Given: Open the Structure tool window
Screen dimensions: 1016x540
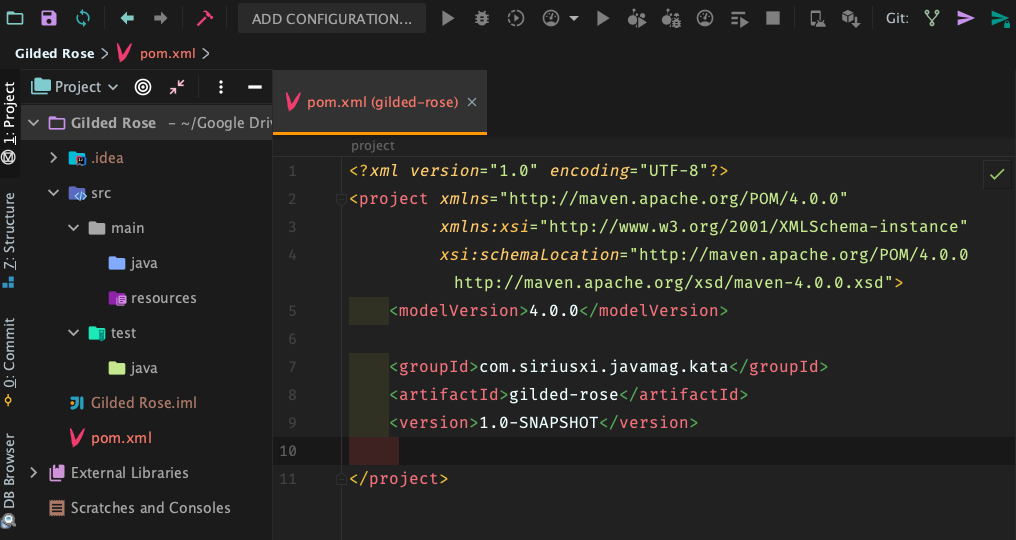Looking at the screenshot, I should [x=9, y=239].
